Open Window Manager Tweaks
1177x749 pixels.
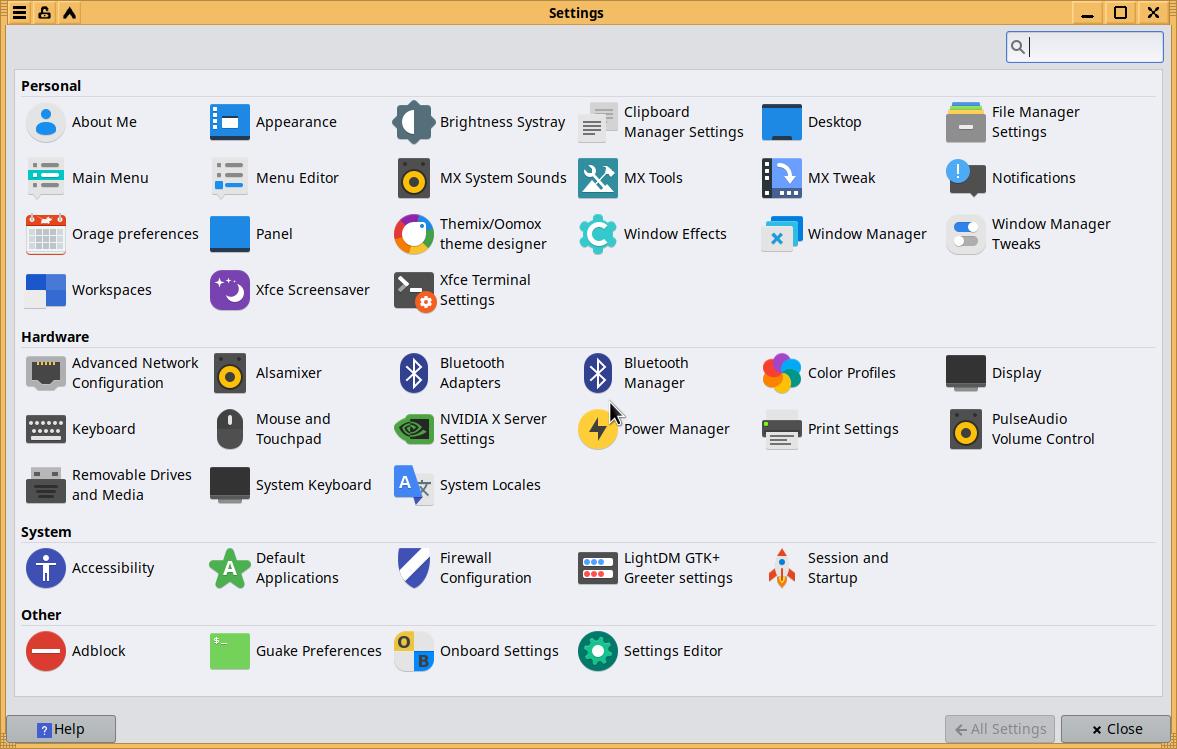click(x=965, y=234)
